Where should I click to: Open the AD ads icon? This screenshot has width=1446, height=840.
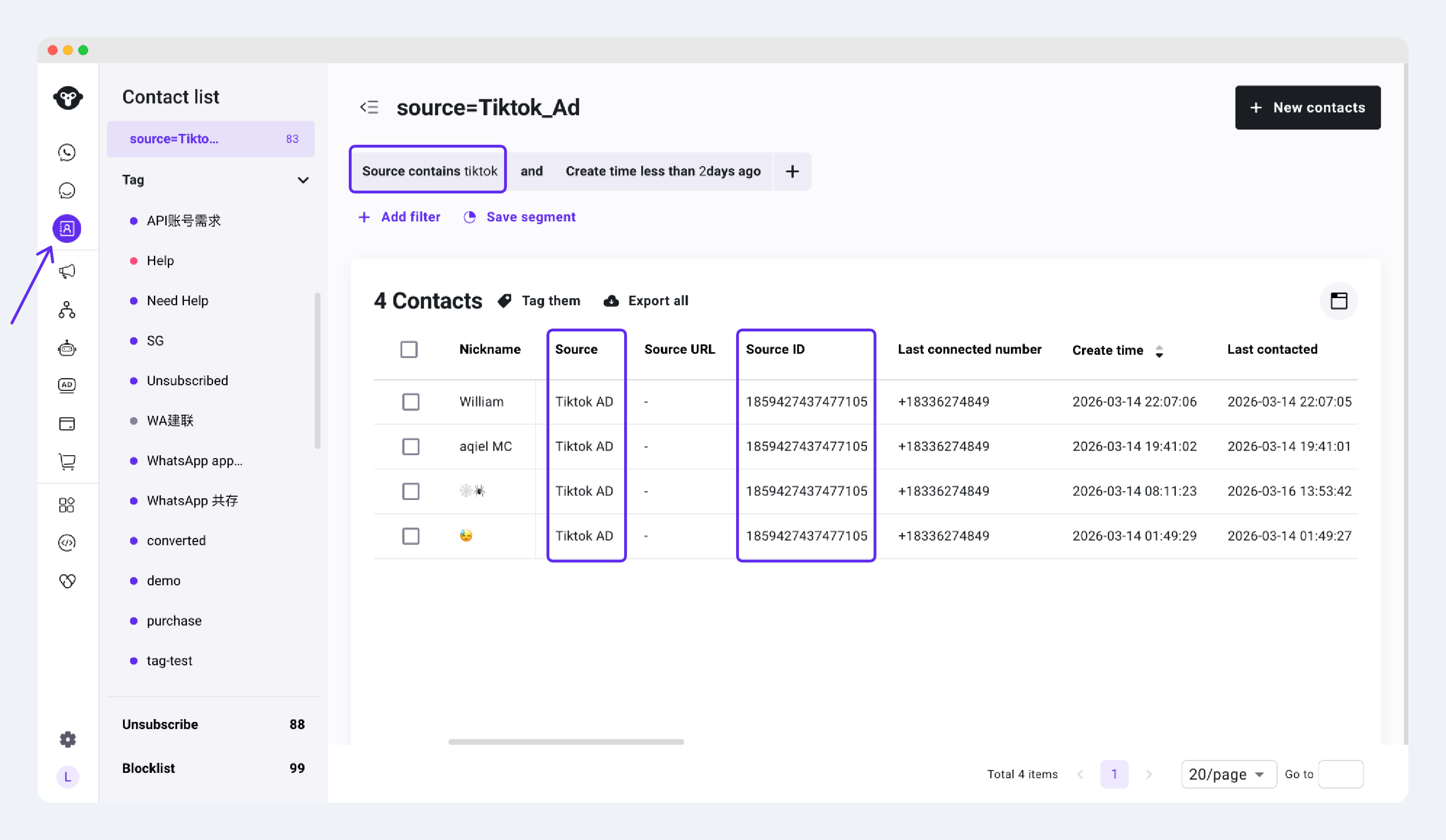(x=67, y=385)
